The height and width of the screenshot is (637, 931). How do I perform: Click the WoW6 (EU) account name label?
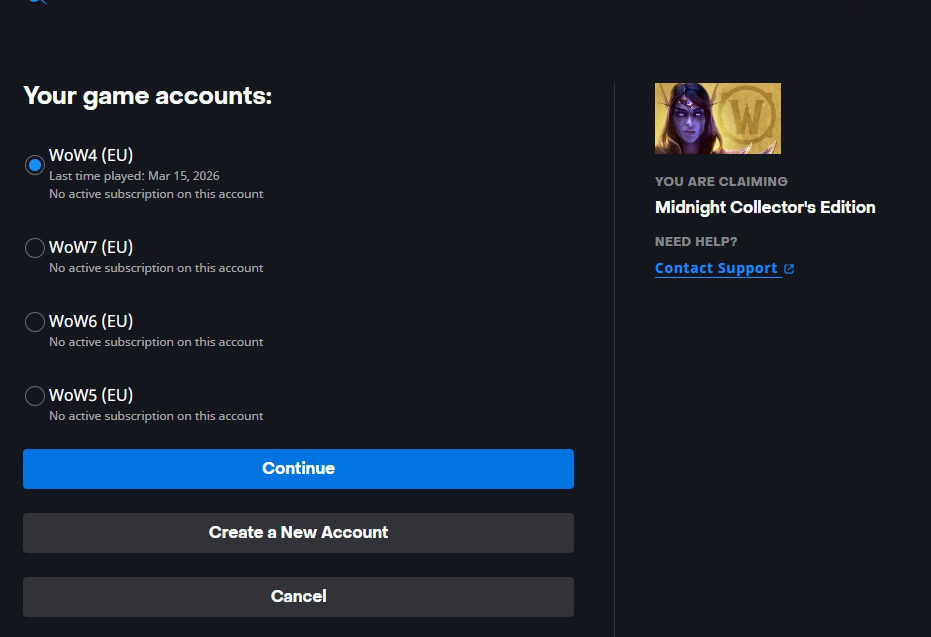tap(91, 321)
